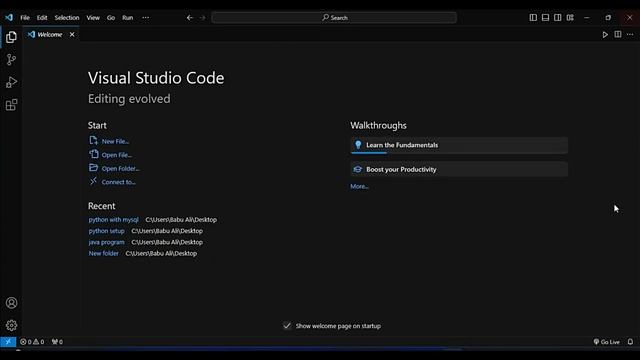This screenshot has width=640, height=360.
Task: Toggle primary side bar layout icon
Action: click(x=533, y=18)
